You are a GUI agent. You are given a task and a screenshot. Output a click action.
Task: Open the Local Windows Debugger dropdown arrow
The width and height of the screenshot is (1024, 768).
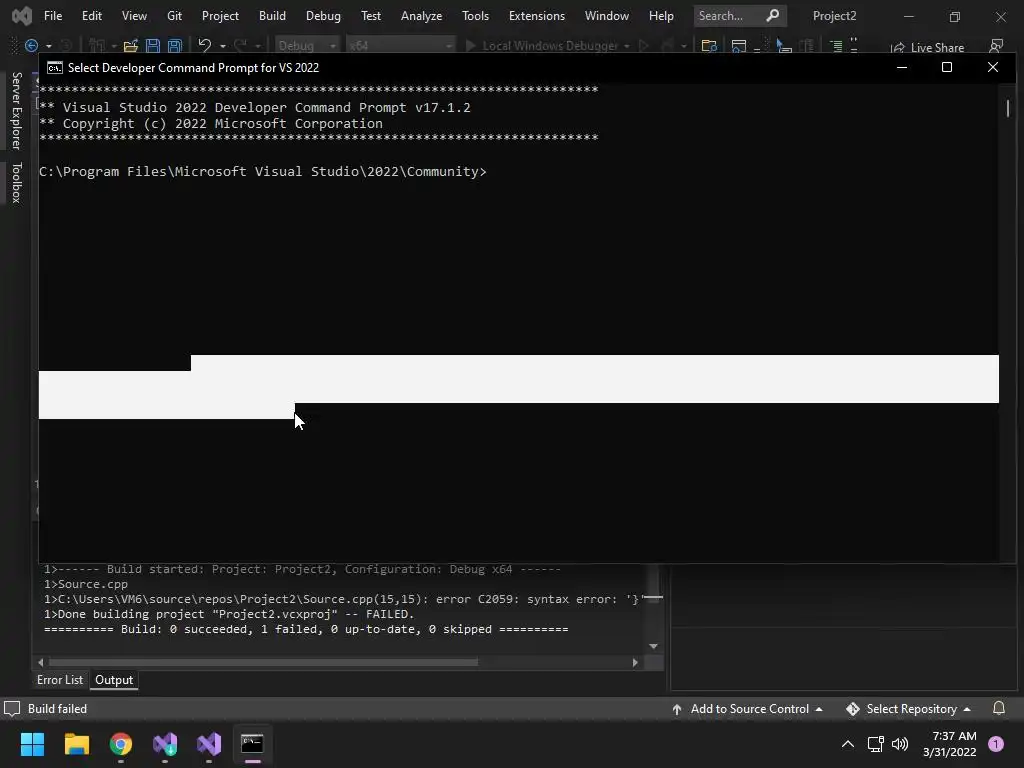point(626,46)
